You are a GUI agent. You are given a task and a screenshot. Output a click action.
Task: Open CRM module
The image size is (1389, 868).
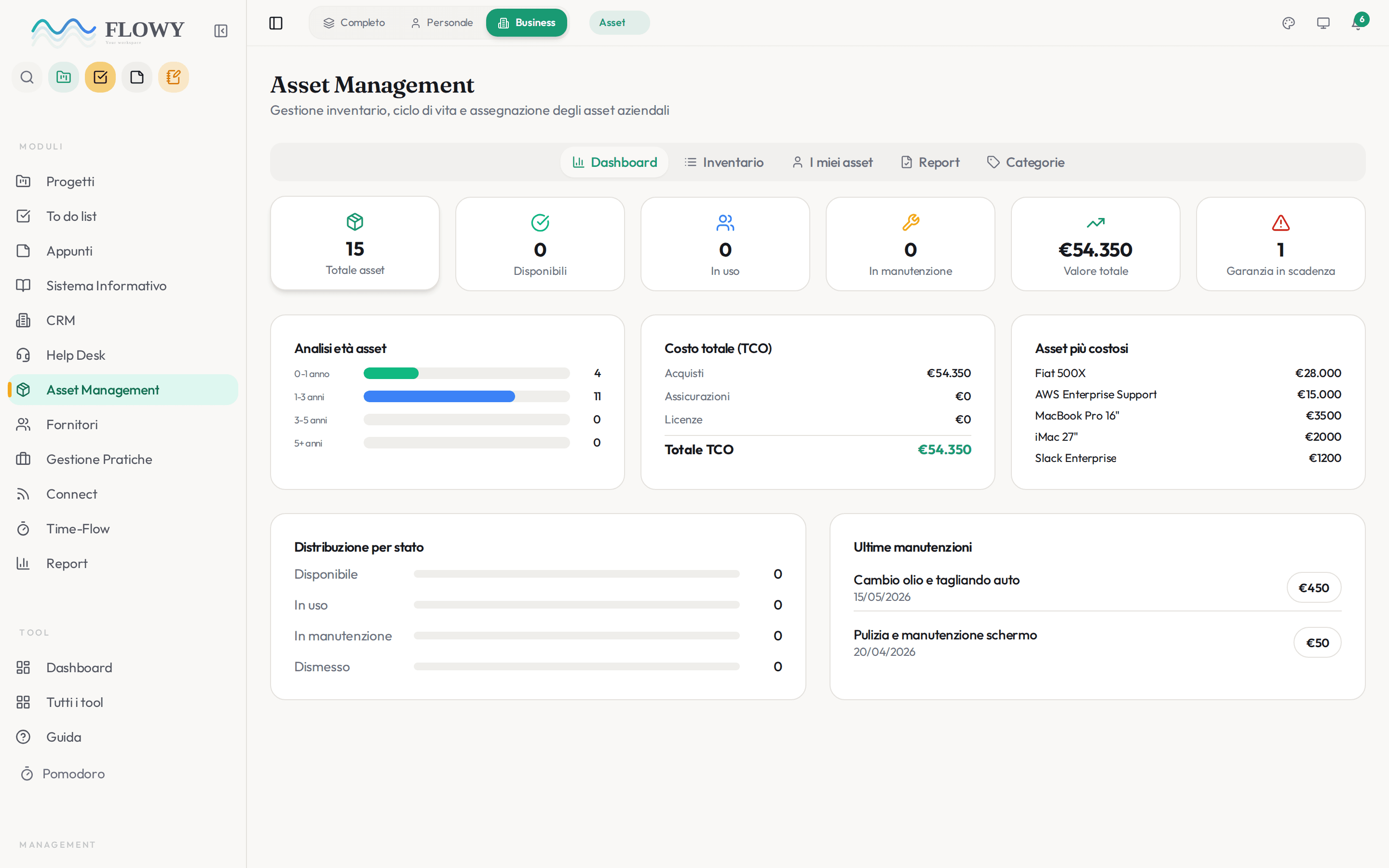(x=123, y=320)
